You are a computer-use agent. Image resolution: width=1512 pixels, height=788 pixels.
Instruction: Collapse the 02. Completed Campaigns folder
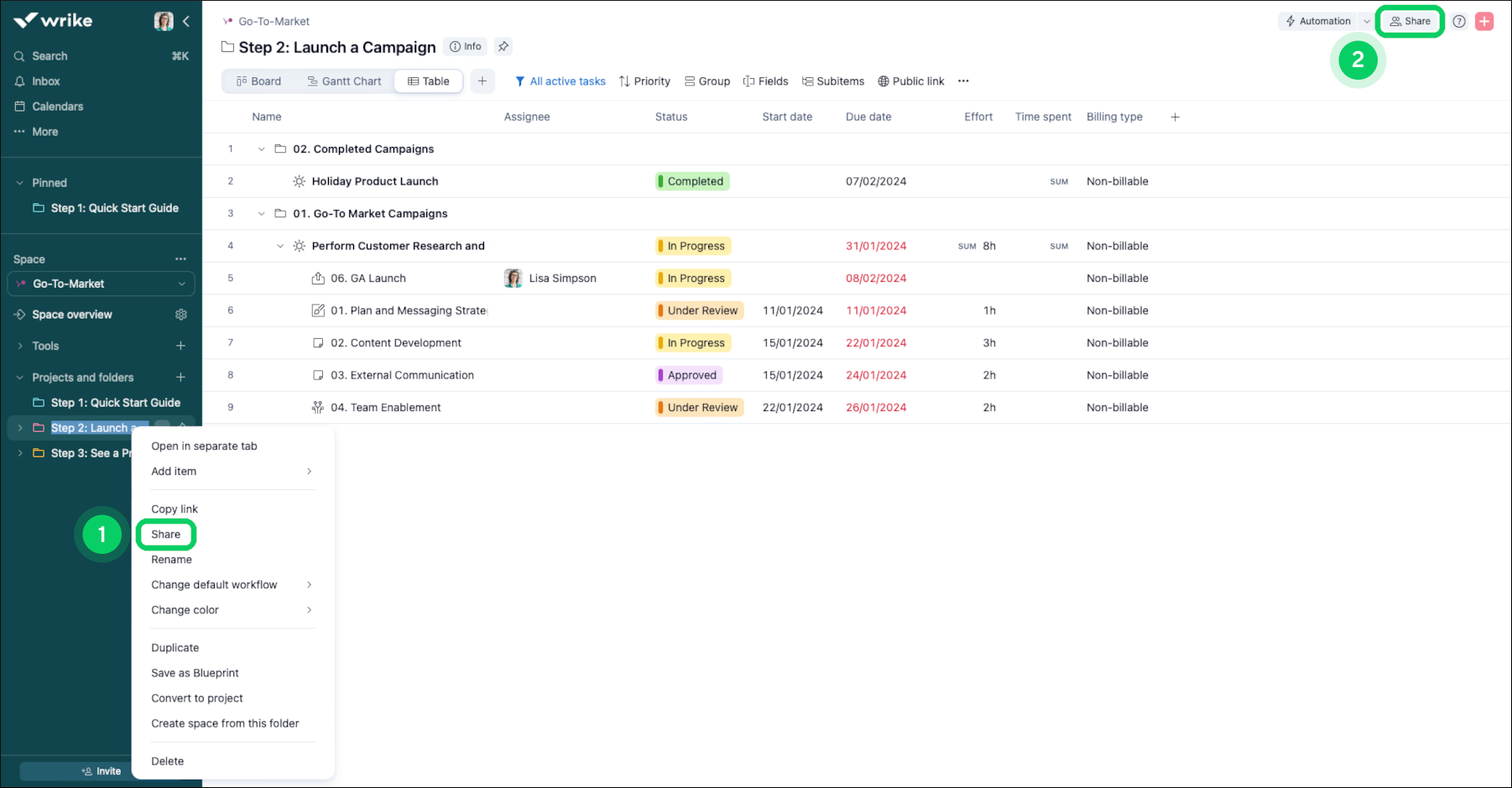click(x=261, y=149)
